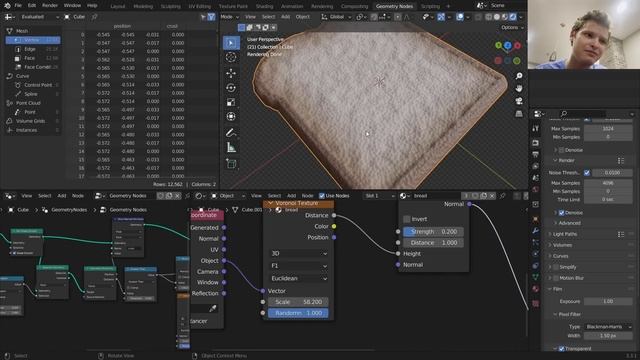Screen dimensions: 640x360
Task: Open the Render properties tab icon
Action: (536, 143)
